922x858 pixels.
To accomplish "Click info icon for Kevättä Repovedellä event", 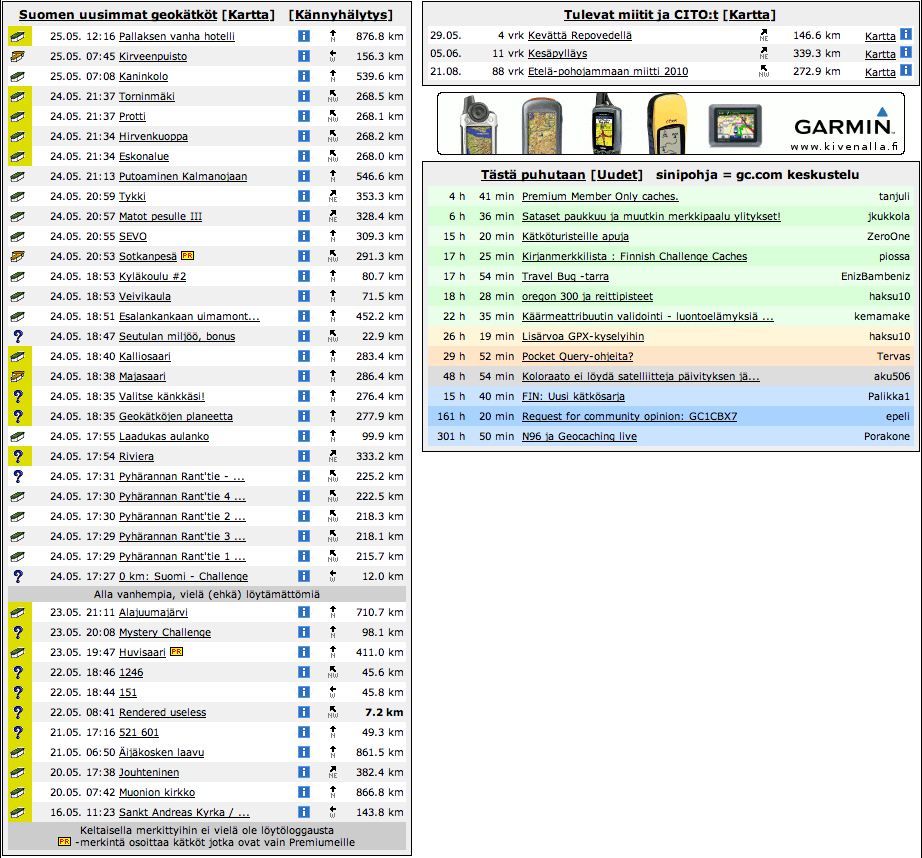I will click(905, 34).
